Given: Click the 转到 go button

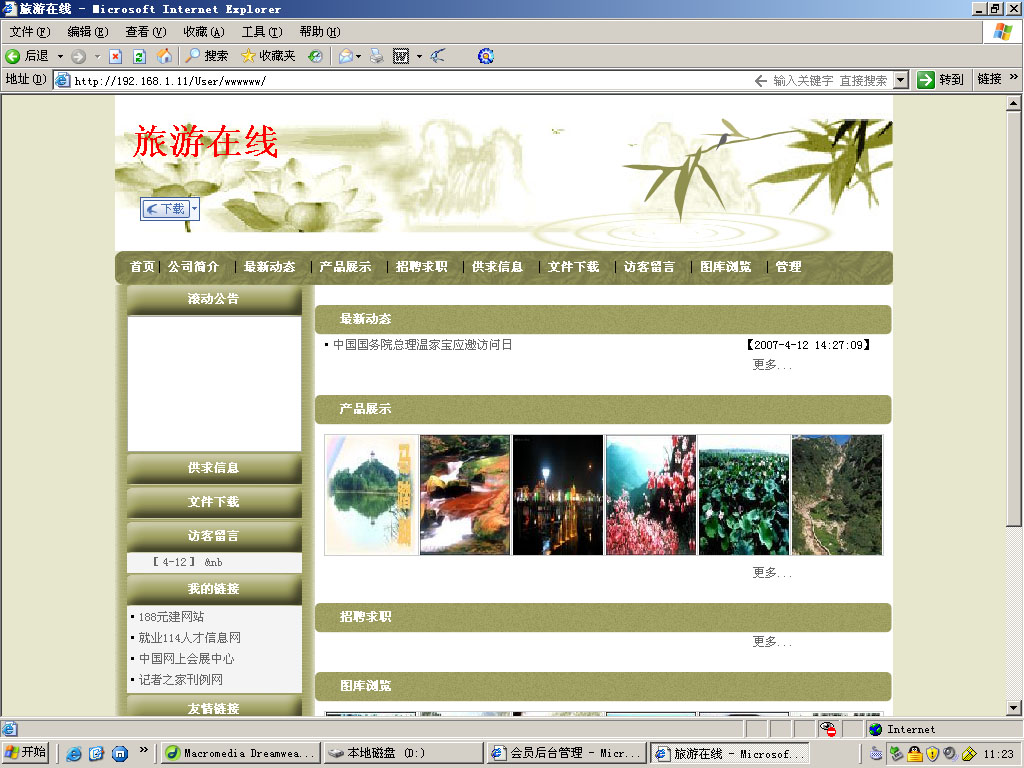Looking at the screenshot, I should [940, 80].
